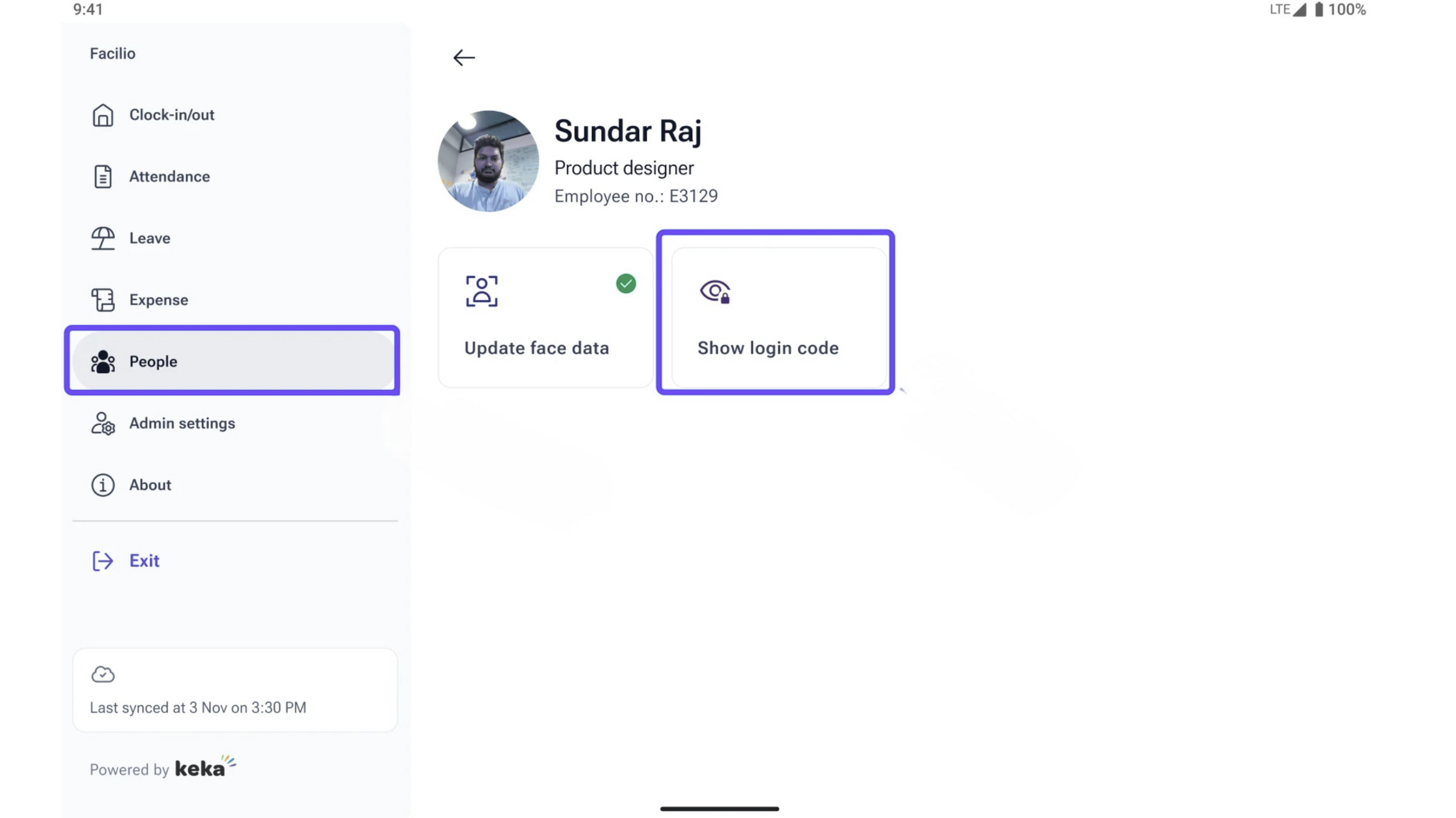Click the eye with lock icon
The image size is (1456, 818).
pyautogui.click(x=715, y=292)
